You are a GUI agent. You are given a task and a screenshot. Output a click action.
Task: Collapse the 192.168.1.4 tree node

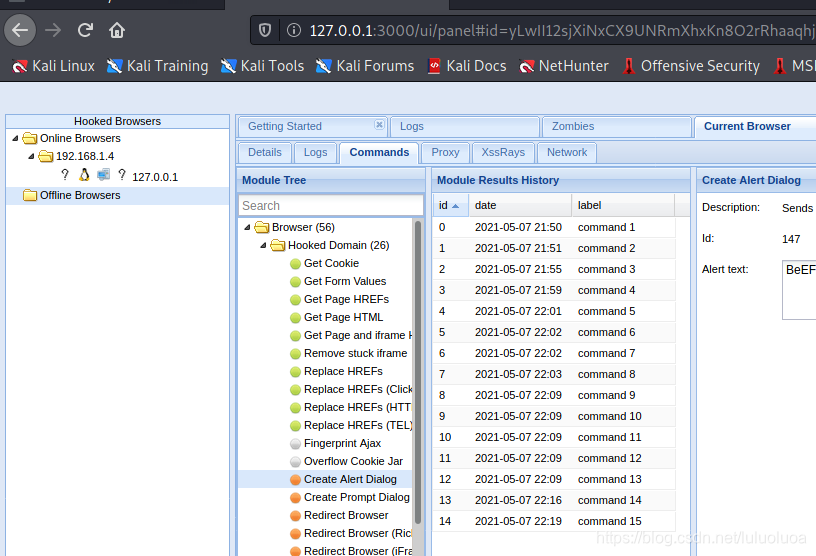pyautogui.click(x=31, y=156)
